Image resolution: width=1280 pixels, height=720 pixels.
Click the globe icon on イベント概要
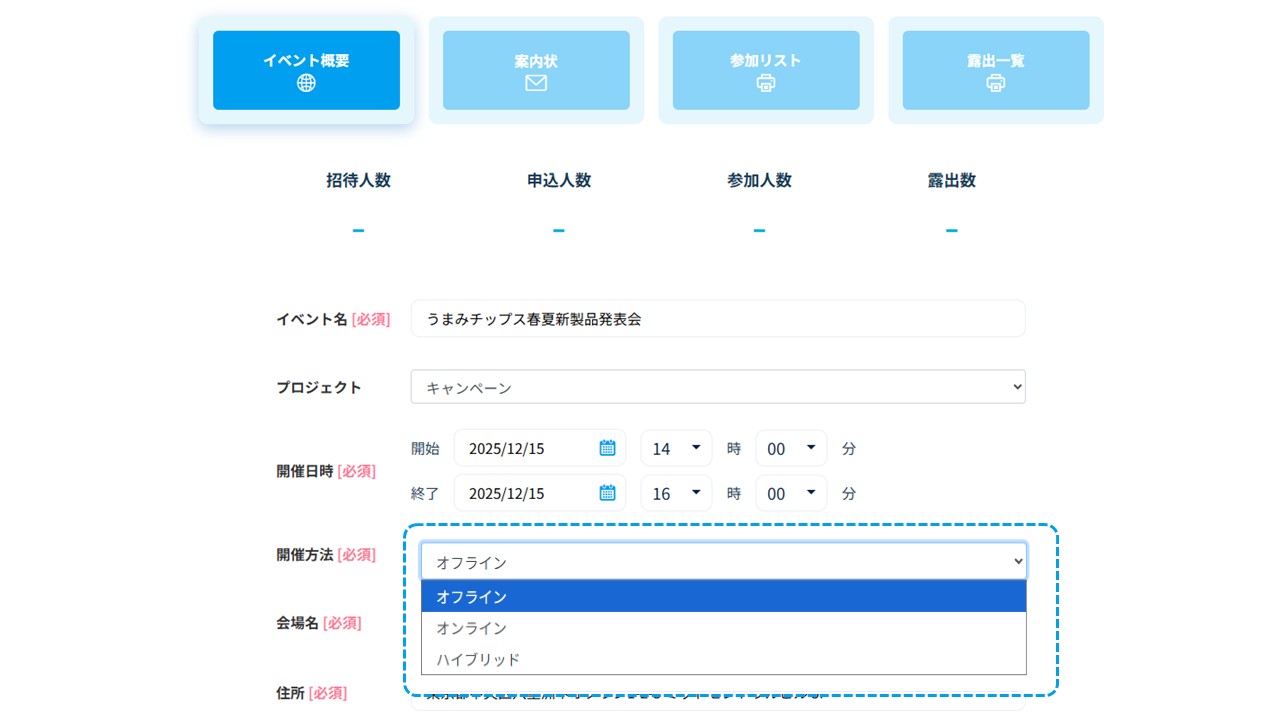point(306,83)
